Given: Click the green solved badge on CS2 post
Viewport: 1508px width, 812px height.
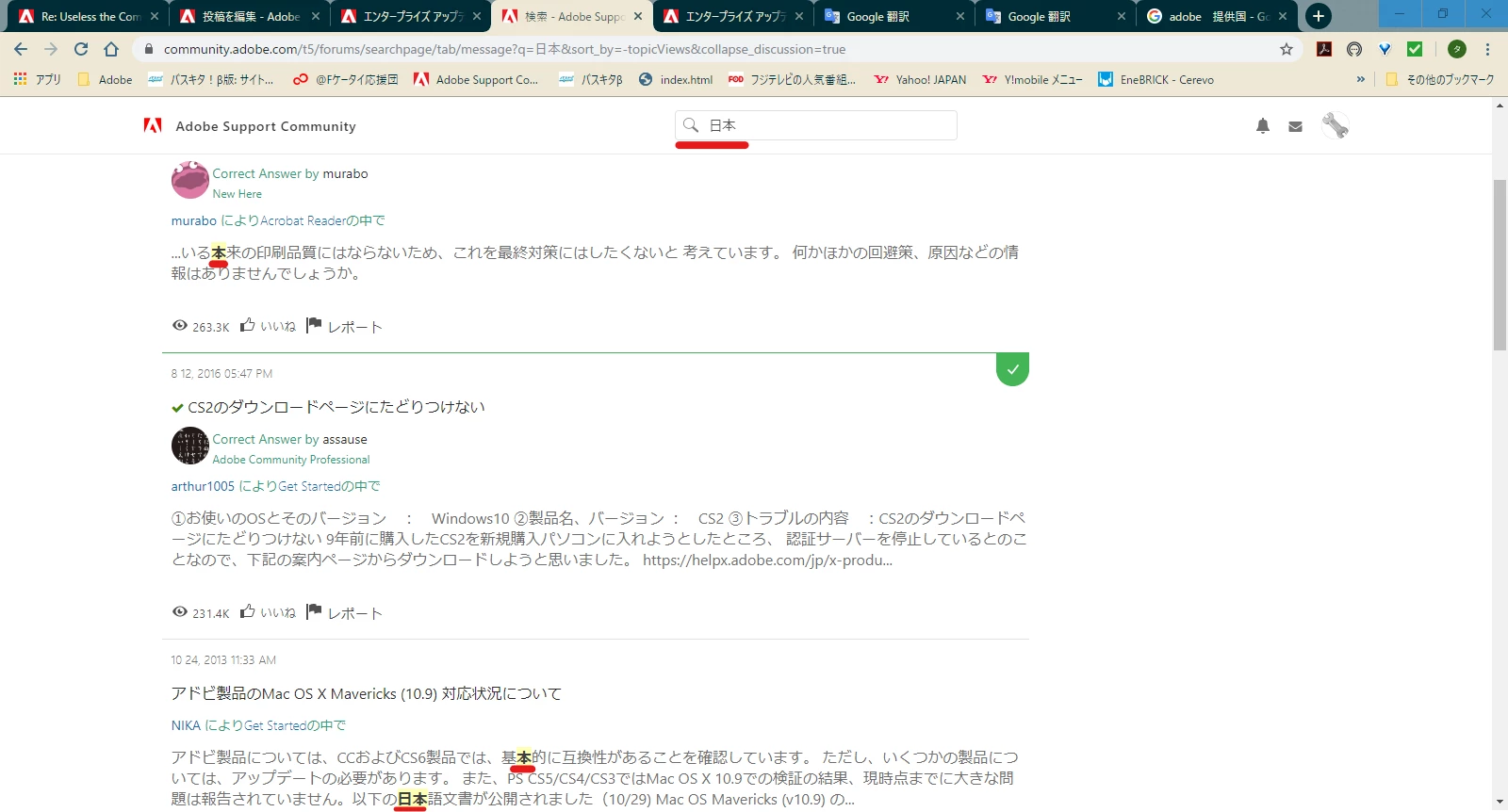Looking at the screenshot, I should click(1012, 369).
